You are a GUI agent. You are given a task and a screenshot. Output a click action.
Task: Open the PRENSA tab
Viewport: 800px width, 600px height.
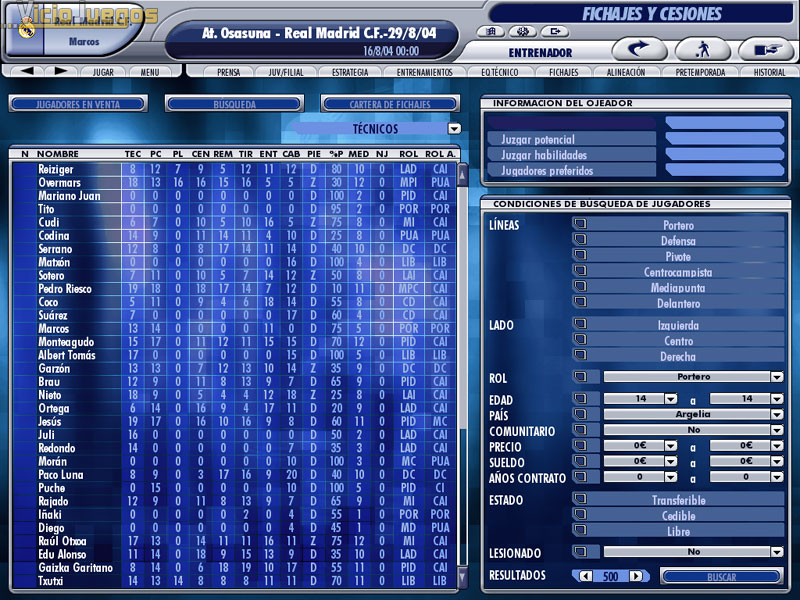(228, 72)
